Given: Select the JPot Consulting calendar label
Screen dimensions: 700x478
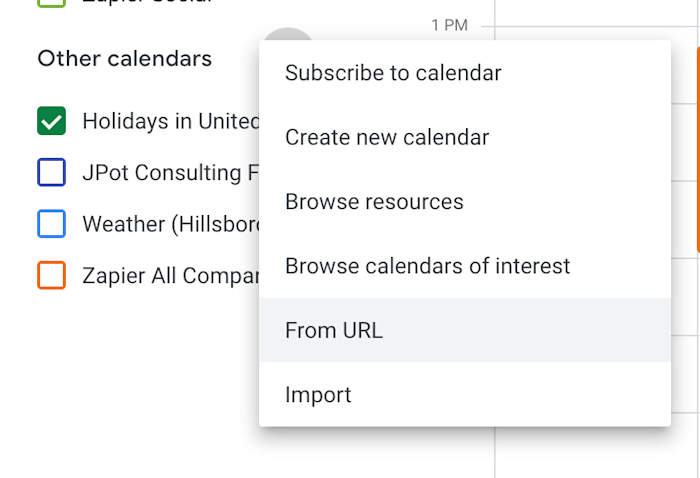Looking at the screenshot, I should (x=171, y=173).
